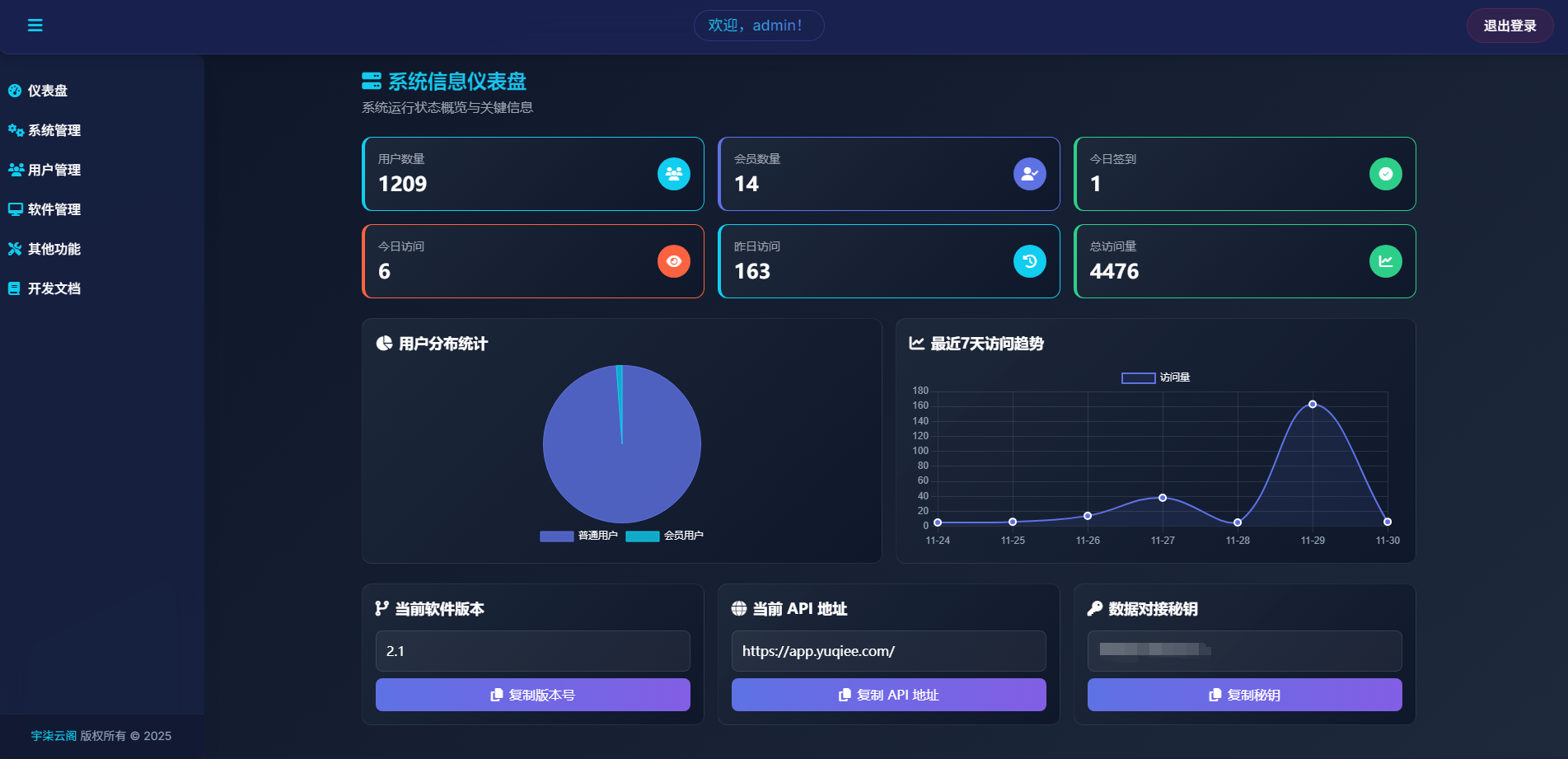Expand the 系统管理 sidebar menu

pyautogui.click(x=53, y=130)
